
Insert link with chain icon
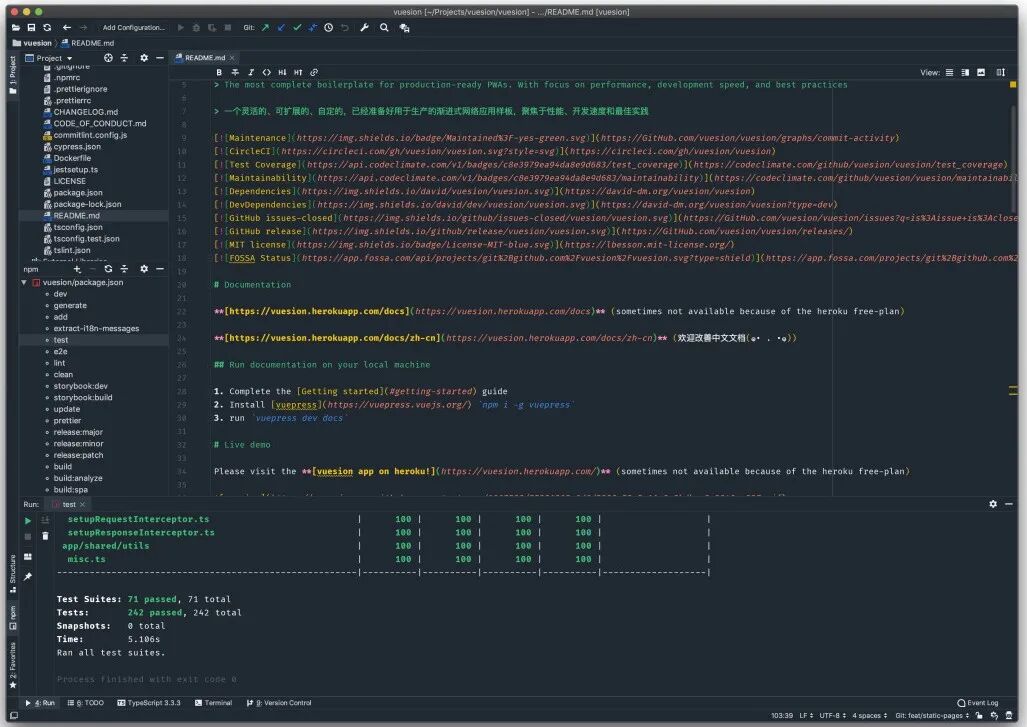tap(314, 73)
